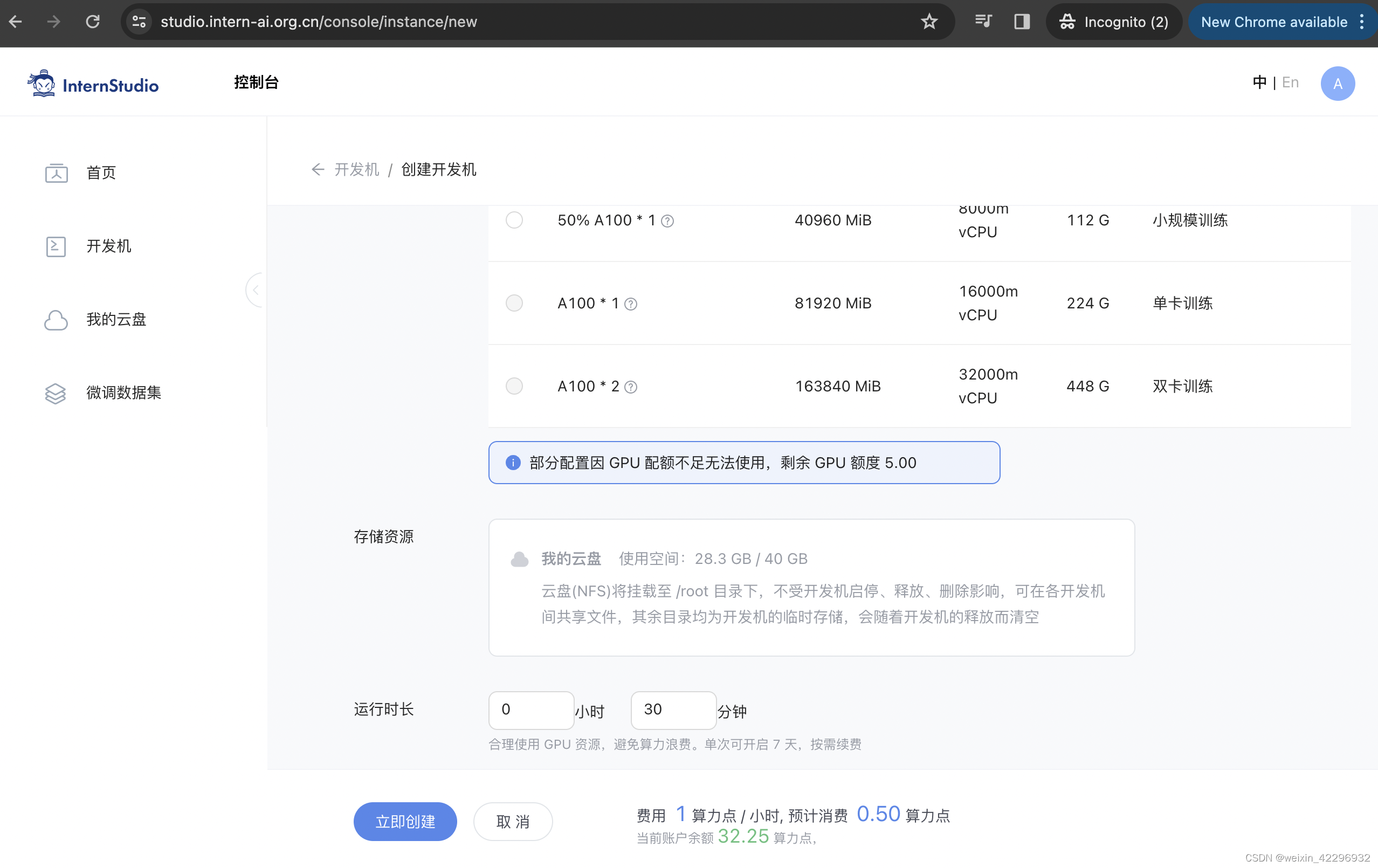Click the fine-tuning dataset layers icon
Viewport: 1378px width, 868px height.
coord(56,393)
